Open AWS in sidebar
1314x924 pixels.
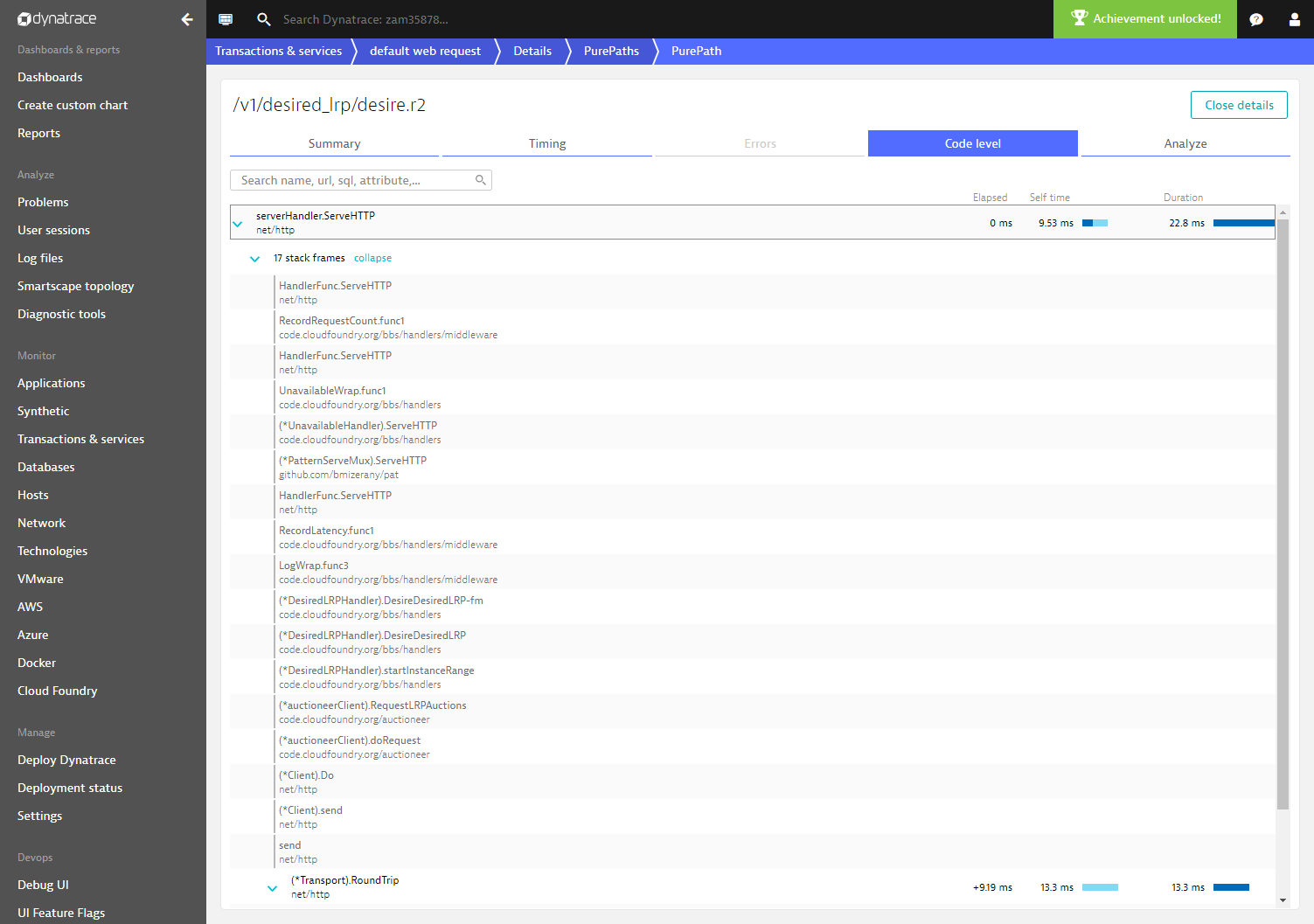click(x=30, y=607)
